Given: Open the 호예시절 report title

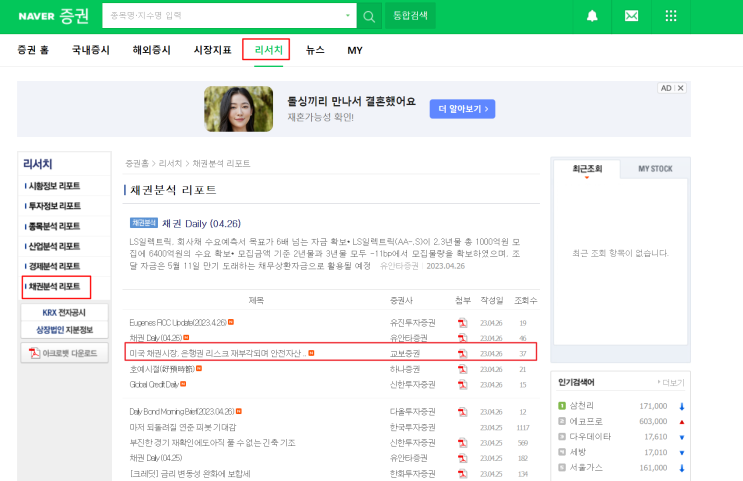Looking at the screenshot, I should pos(162,369).
